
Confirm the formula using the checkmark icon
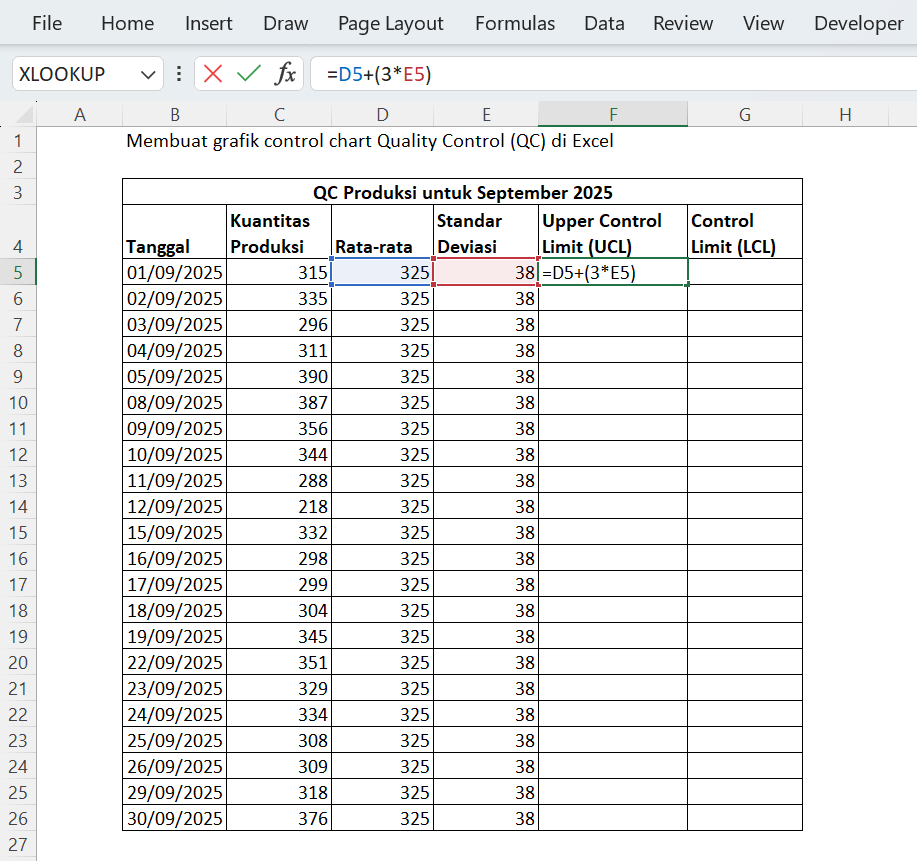click(x=249, y=74)
